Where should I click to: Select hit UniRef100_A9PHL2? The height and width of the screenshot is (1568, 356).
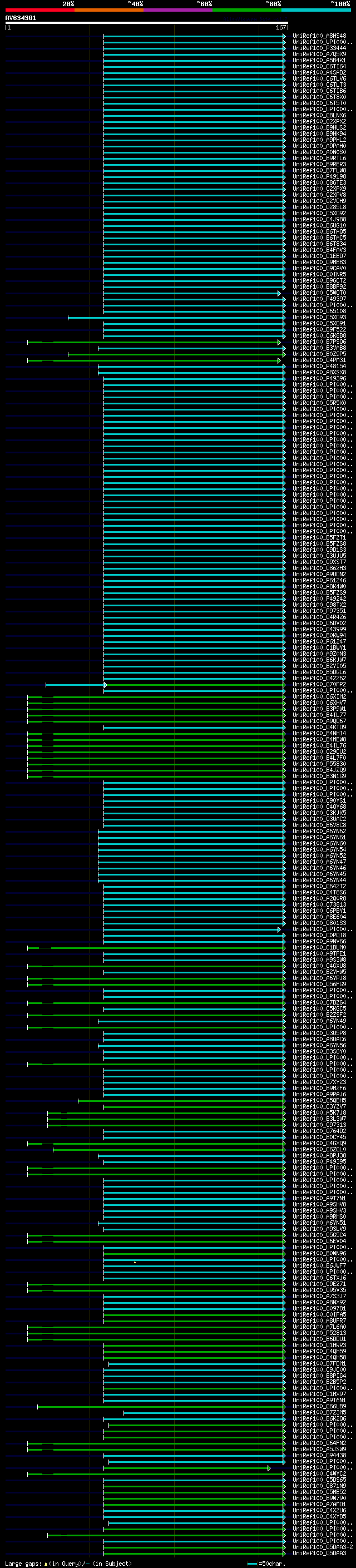[319, 140]
